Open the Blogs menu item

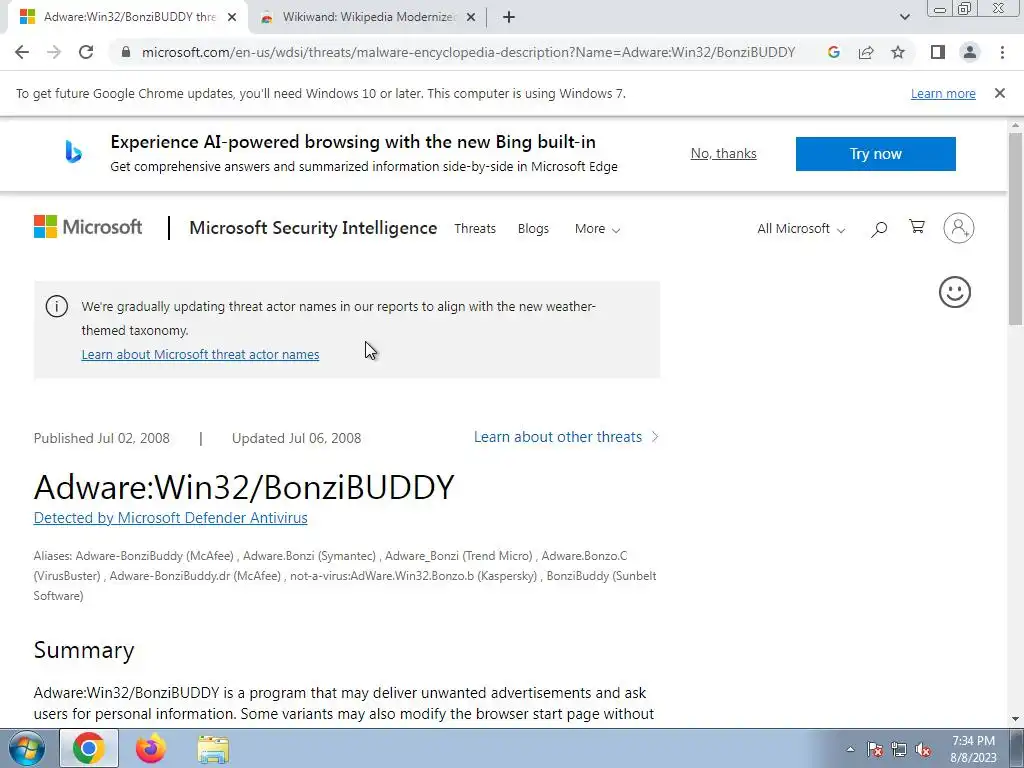(x=533, y=229)
